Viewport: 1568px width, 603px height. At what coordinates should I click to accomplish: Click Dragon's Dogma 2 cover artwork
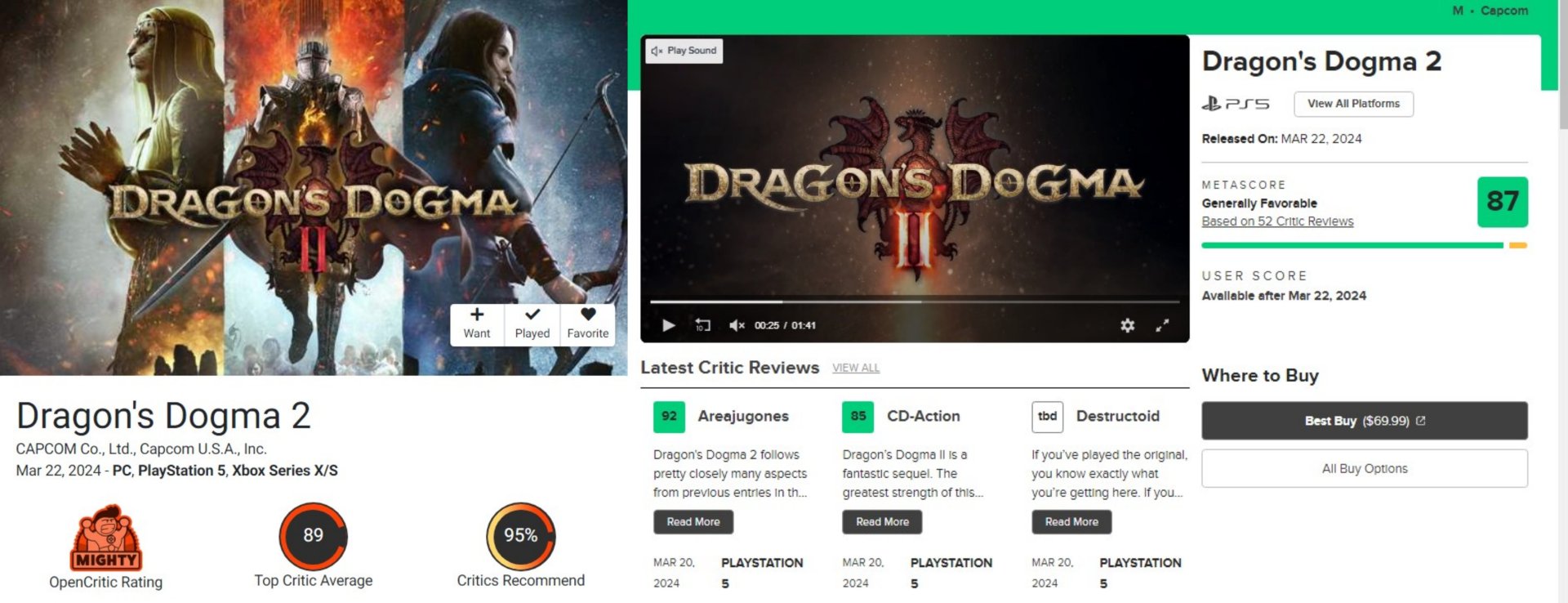point(314,188)
